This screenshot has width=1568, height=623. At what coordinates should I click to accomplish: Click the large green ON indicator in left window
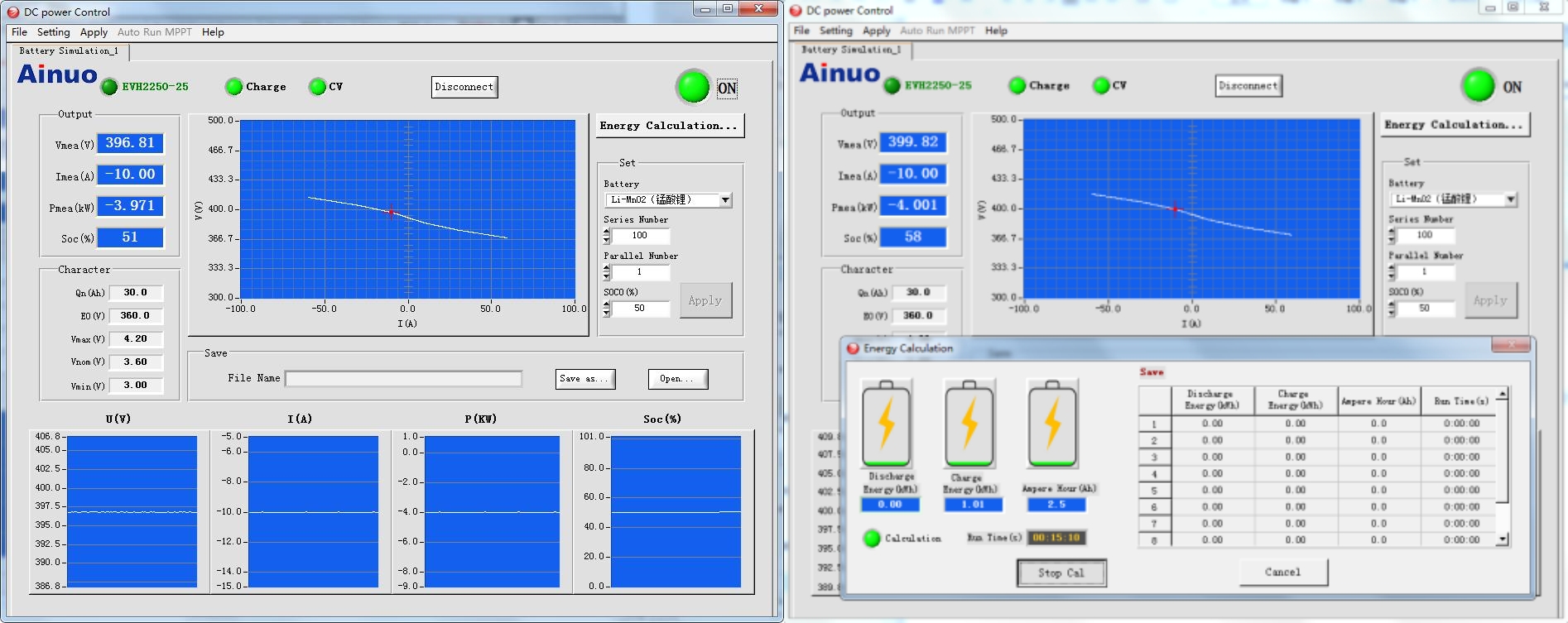point(693,86)
